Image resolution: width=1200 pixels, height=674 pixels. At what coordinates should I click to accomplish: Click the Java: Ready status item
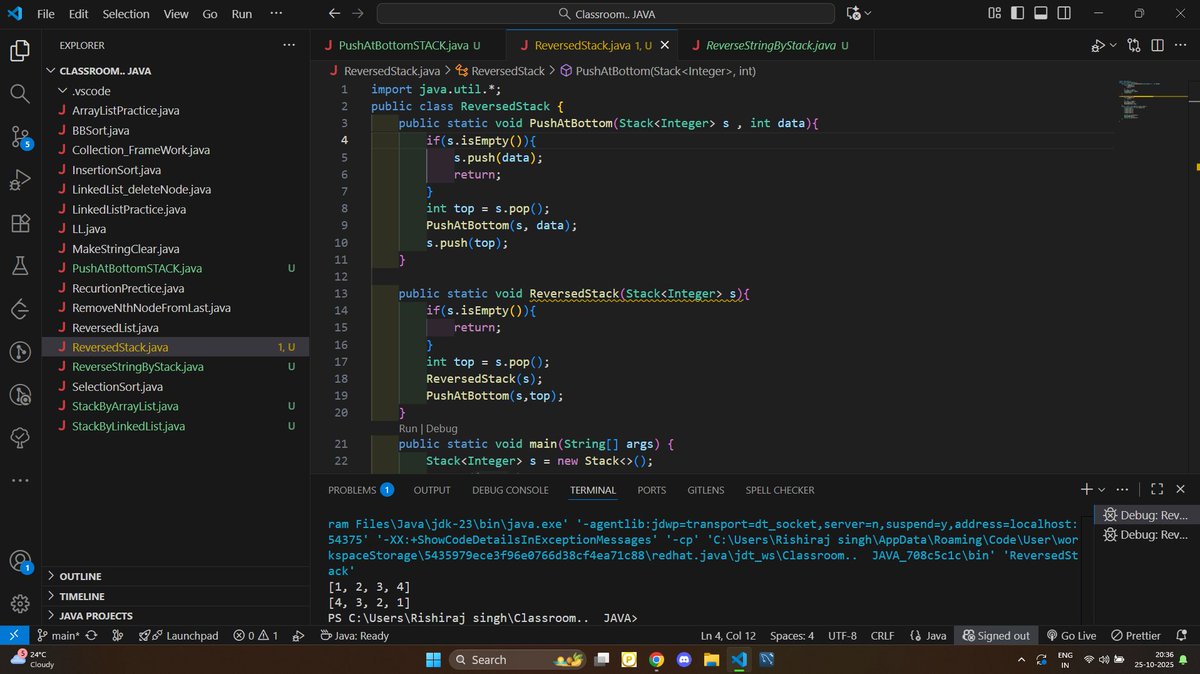click(x=354, y=635)
